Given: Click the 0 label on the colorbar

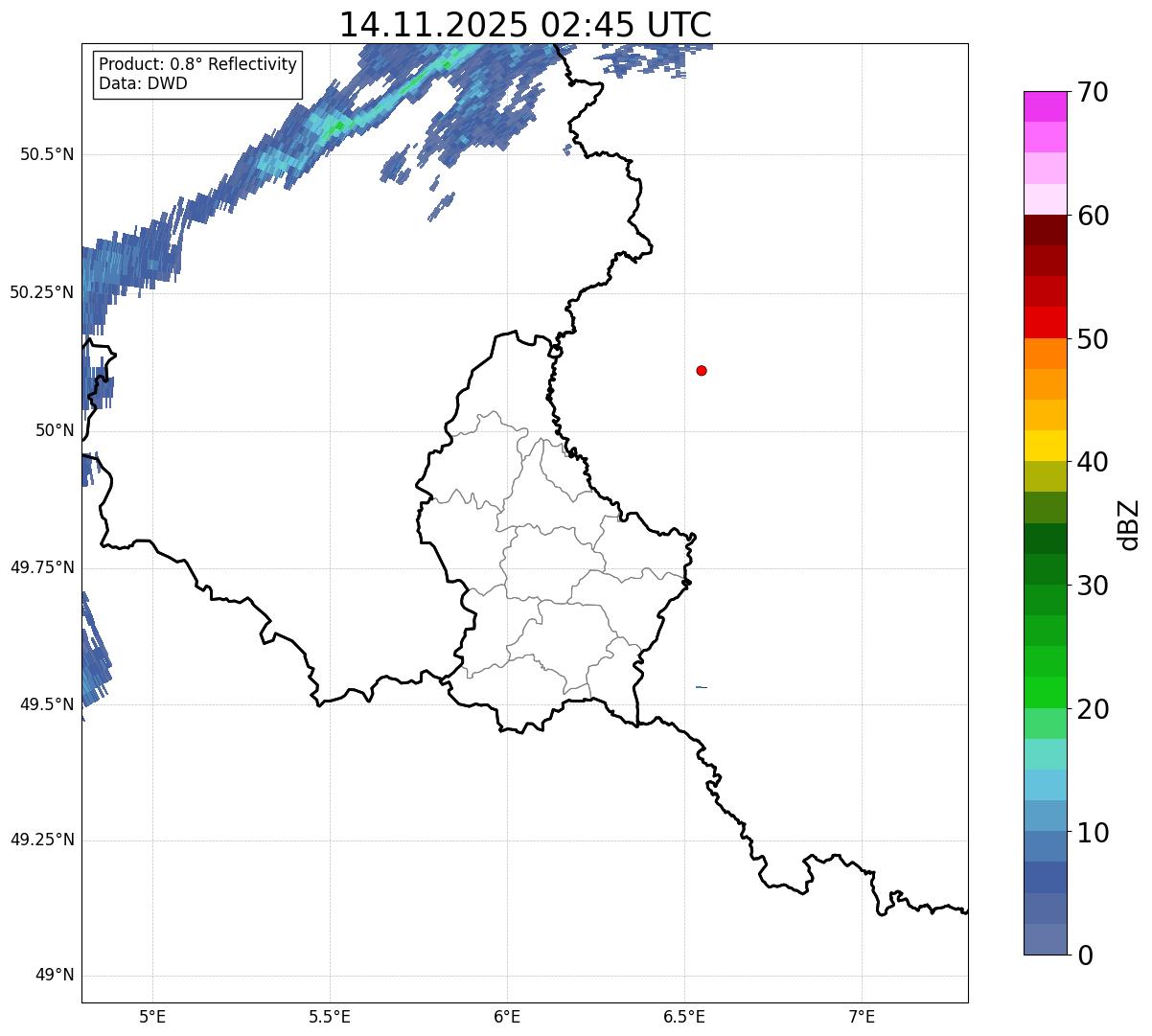Looking at the screenshot, I should [x=1085, y=955].
